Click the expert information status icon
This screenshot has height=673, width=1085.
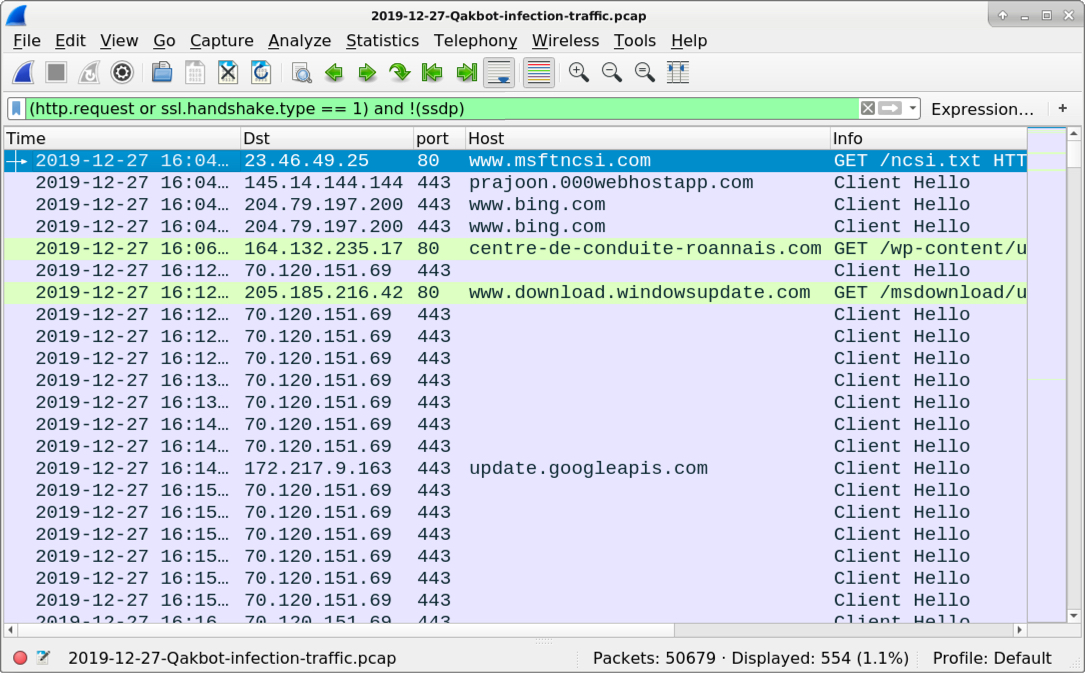click(x=20, y=658)
